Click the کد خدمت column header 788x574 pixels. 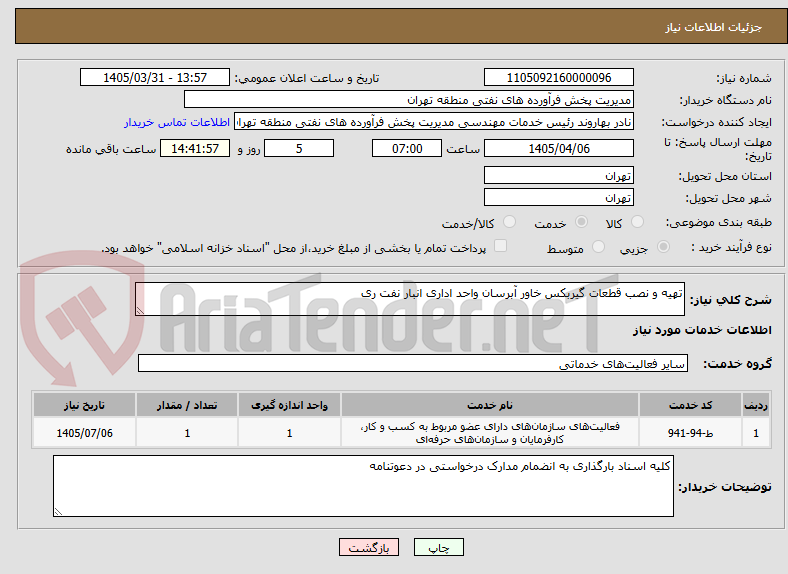coord(691,405)
